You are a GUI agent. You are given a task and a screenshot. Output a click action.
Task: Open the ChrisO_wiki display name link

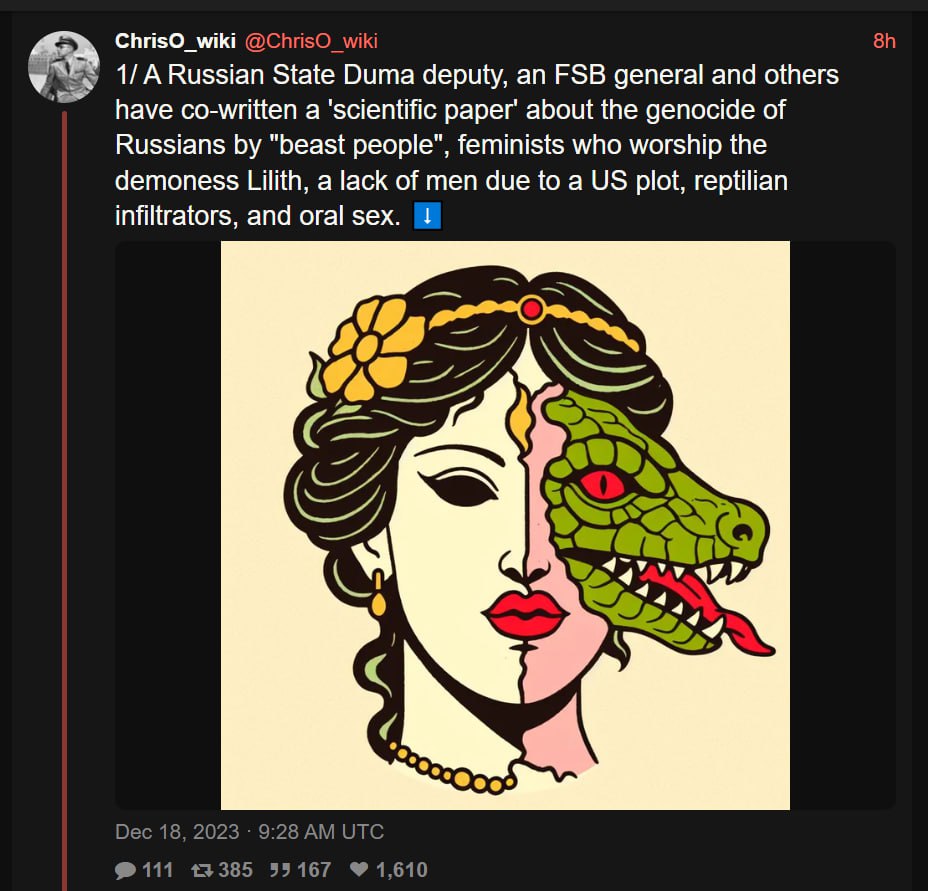[x=175, y=41]
